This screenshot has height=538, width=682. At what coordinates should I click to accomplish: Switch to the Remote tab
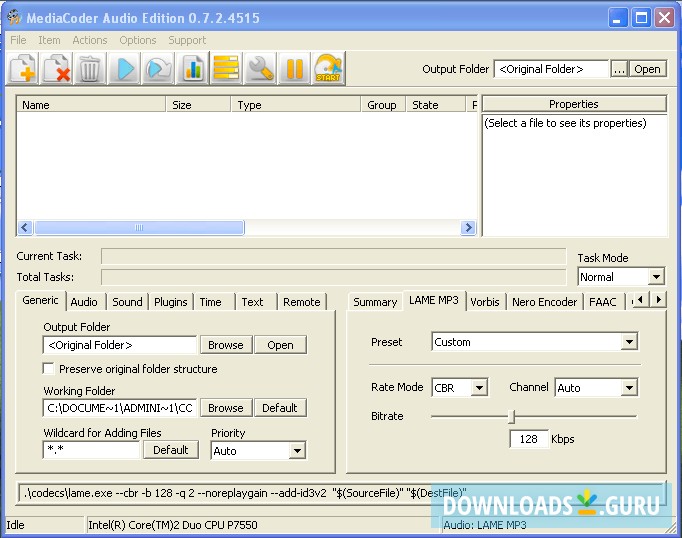(x=301, y=302)
